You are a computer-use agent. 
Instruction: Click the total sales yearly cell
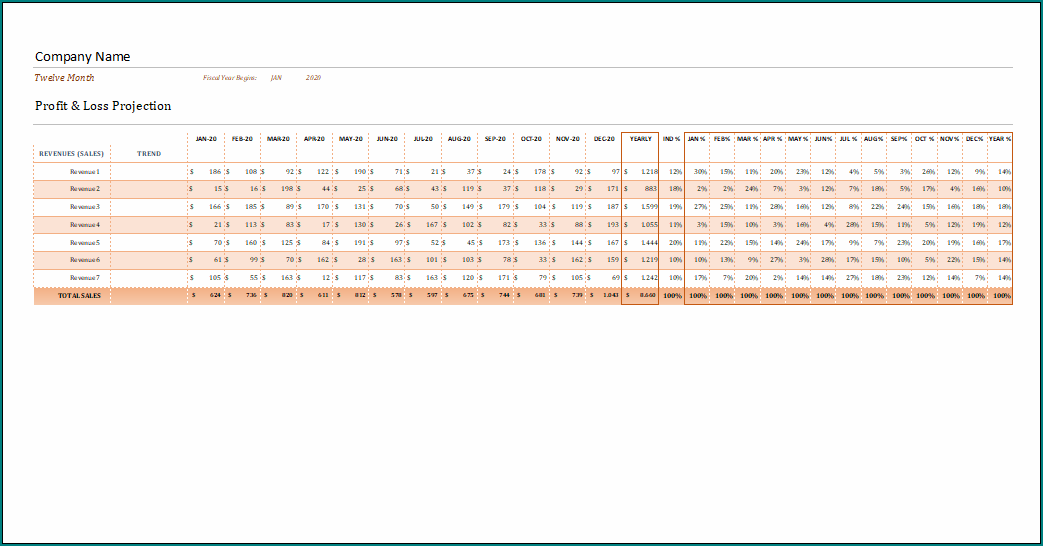640,295
